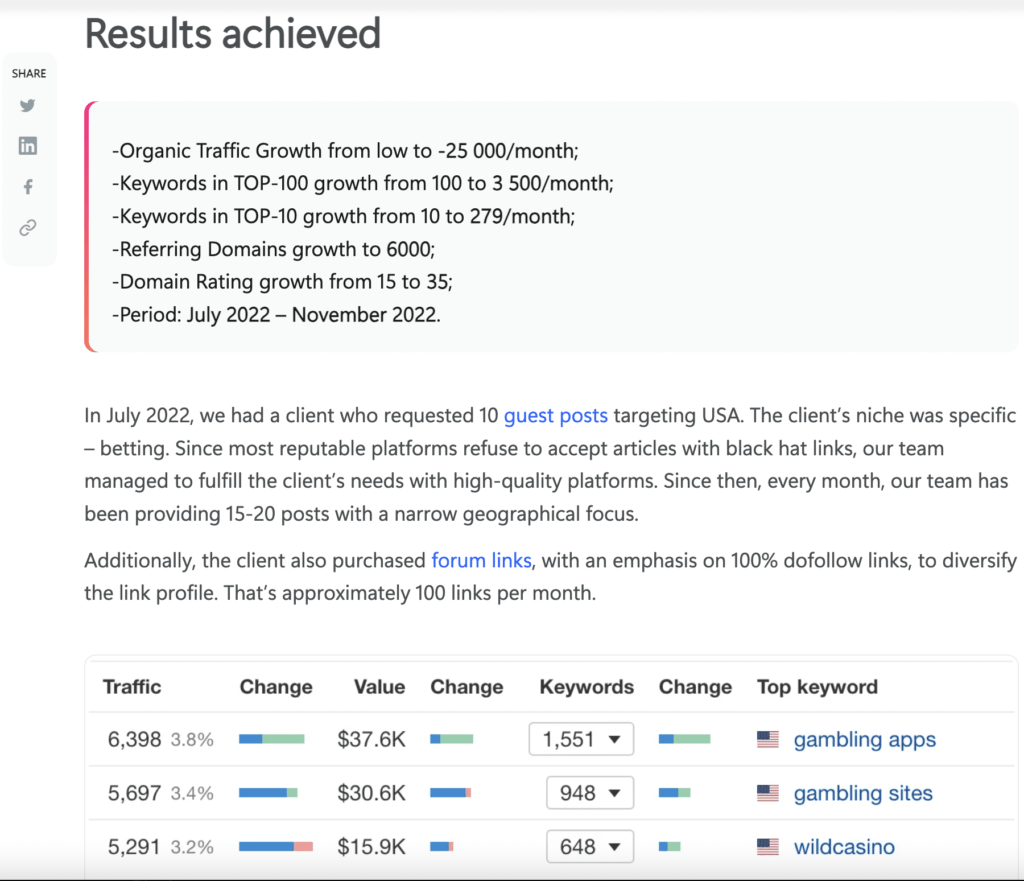Open the 948 keywords dropdown
This screenshot has width=1024, height=881.
pos(590,793)
